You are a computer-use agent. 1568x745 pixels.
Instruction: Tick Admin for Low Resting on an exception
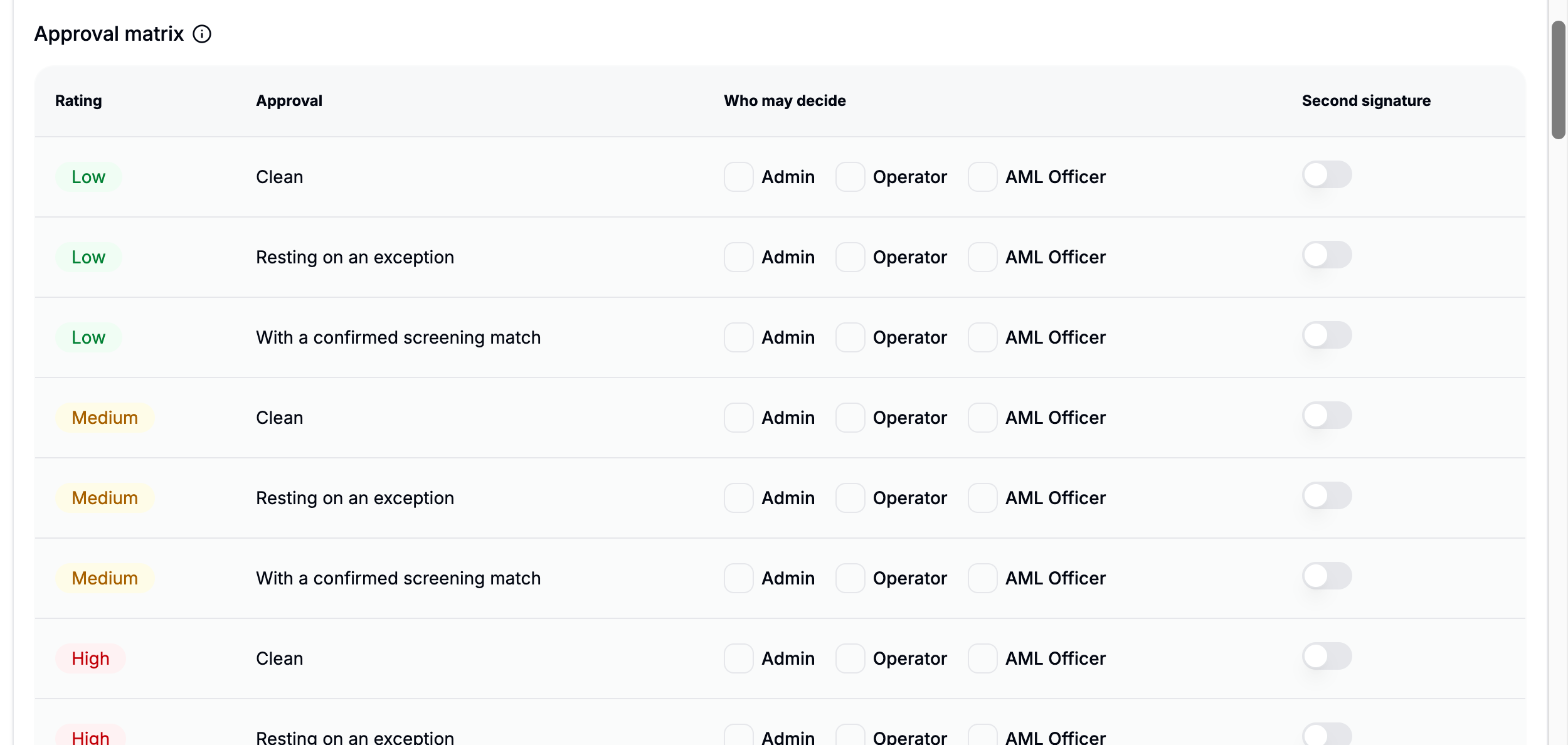739,257
